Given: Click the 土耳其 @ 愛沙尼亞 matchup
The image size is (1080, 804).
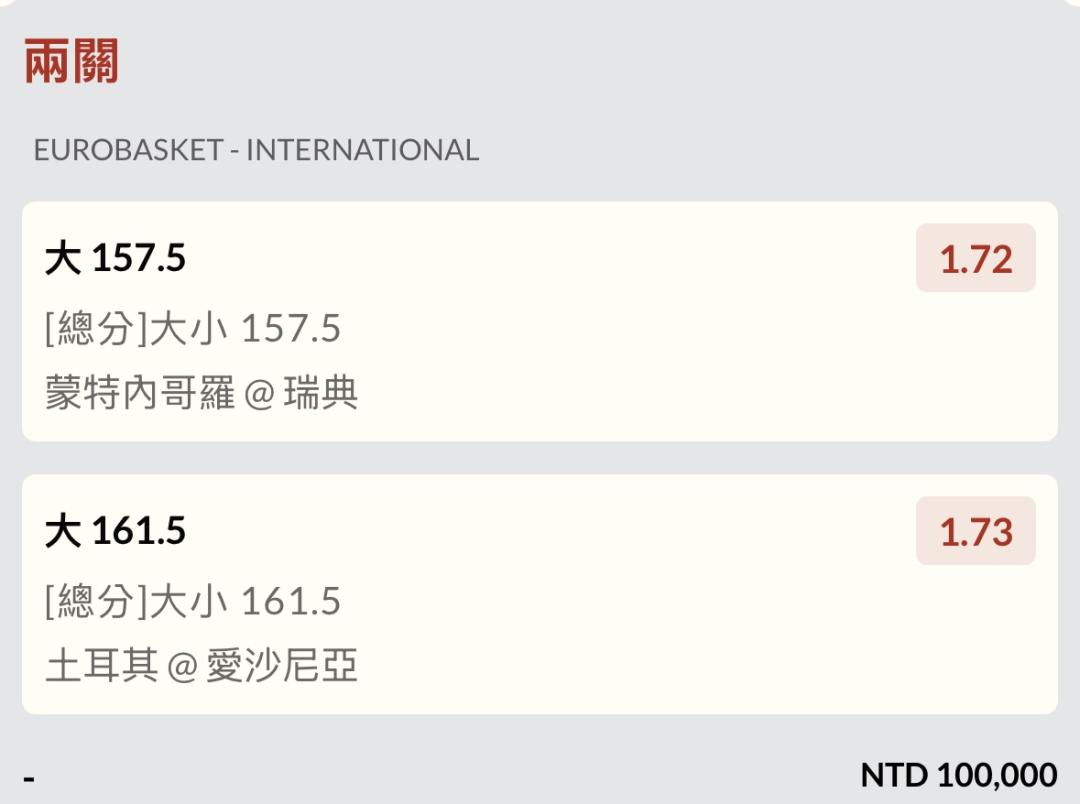Looking at the screenshot, I should coord(201,666).
